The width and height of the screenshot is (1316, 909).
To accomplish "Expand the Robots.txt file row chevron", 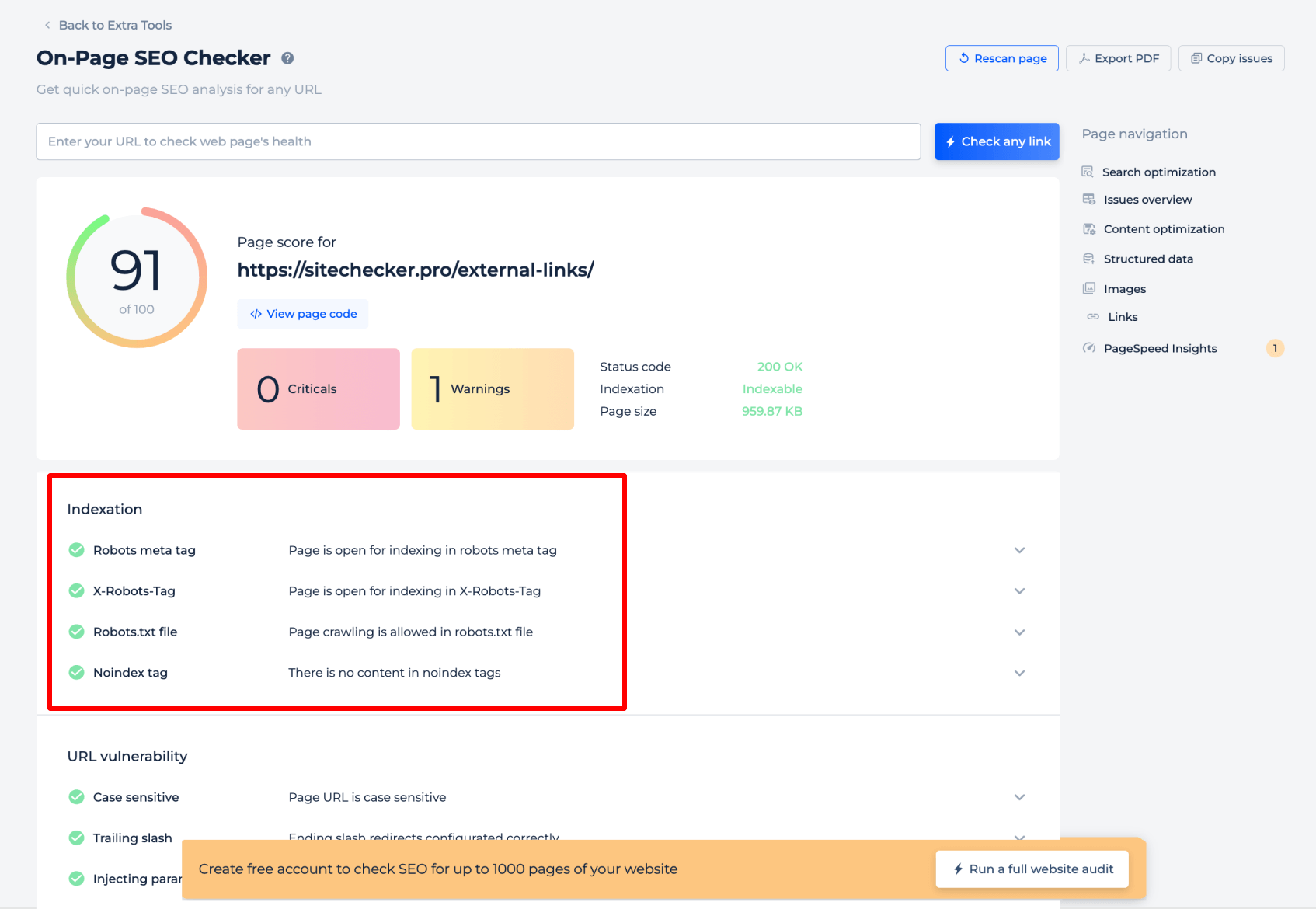I will tap(1019, 632).
